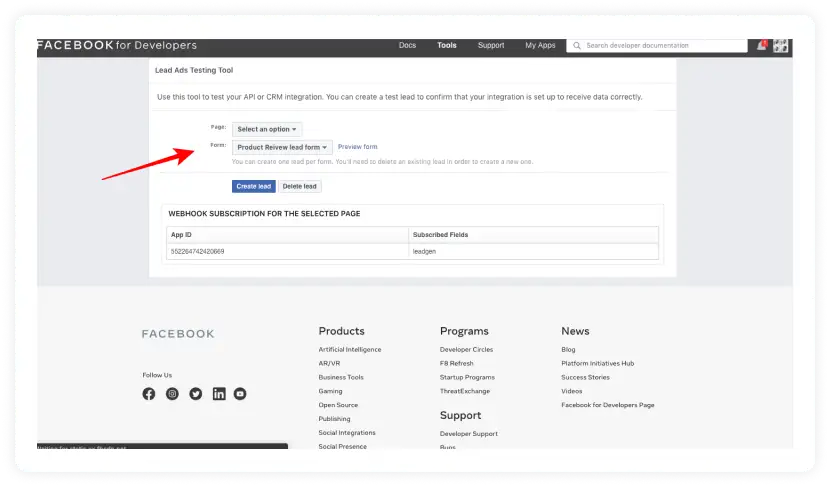Screen dimensions: 830x487
Task: Click the footer 'Programs' heading
Action: (464, 331)
